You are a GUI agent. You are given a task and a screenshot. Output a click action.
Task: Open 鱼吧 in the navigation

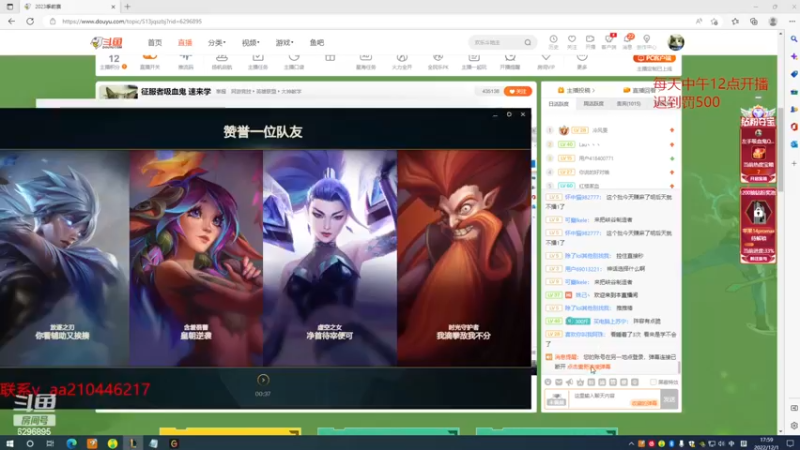(x=316, y=42)
